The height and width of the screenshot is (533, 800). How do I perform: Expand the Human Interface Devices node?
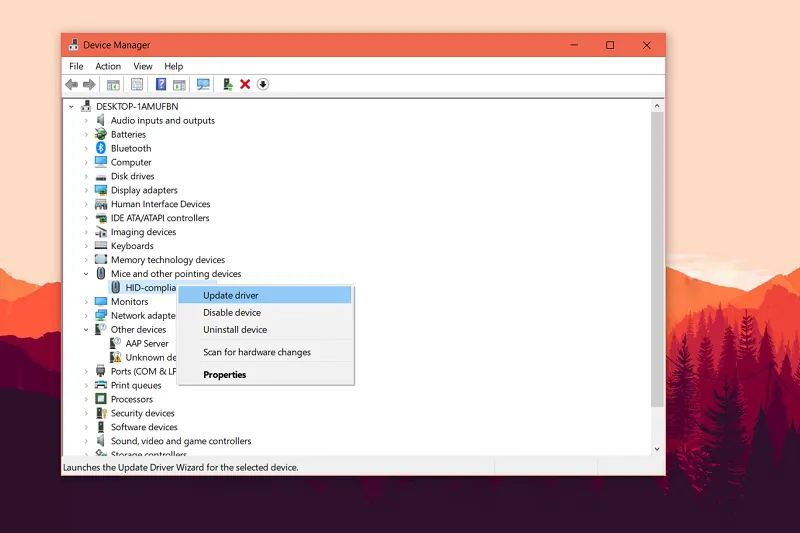tap(86, 204)
